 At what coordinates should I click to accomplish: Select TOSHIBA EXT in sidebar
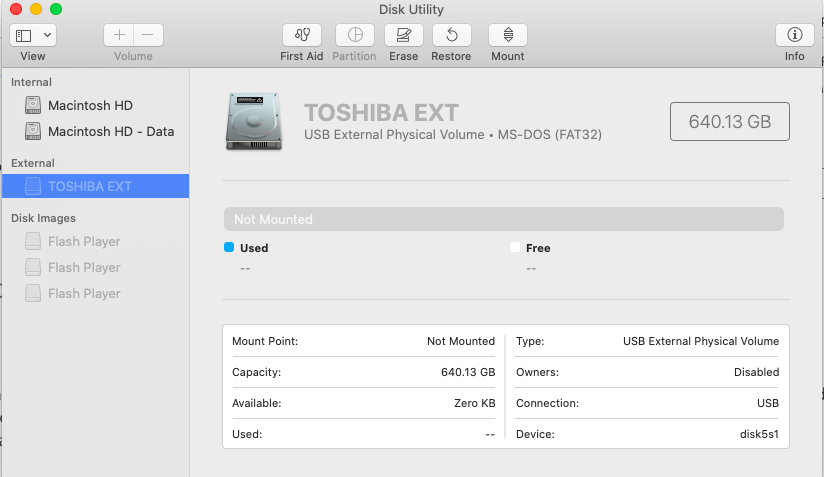tap(95, 186)
